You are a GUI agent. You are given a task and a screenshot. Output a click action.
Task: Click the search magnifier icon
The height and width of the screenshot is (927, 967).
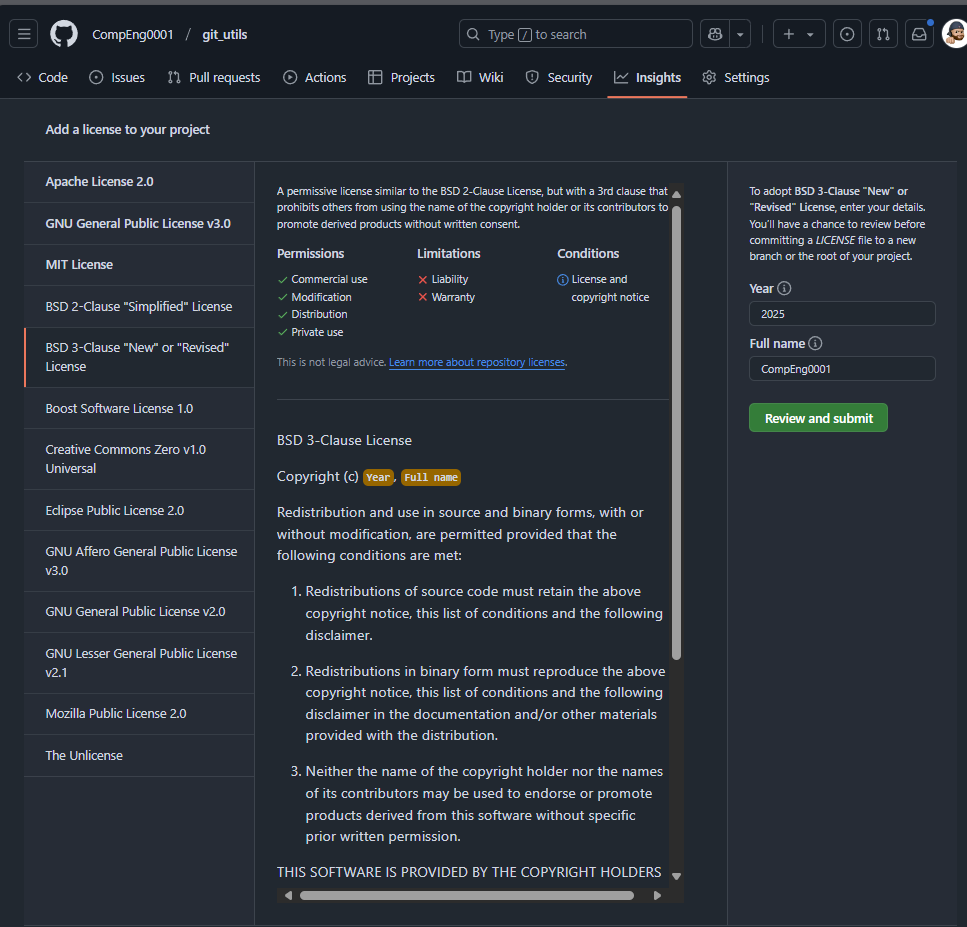click(473, 34)
